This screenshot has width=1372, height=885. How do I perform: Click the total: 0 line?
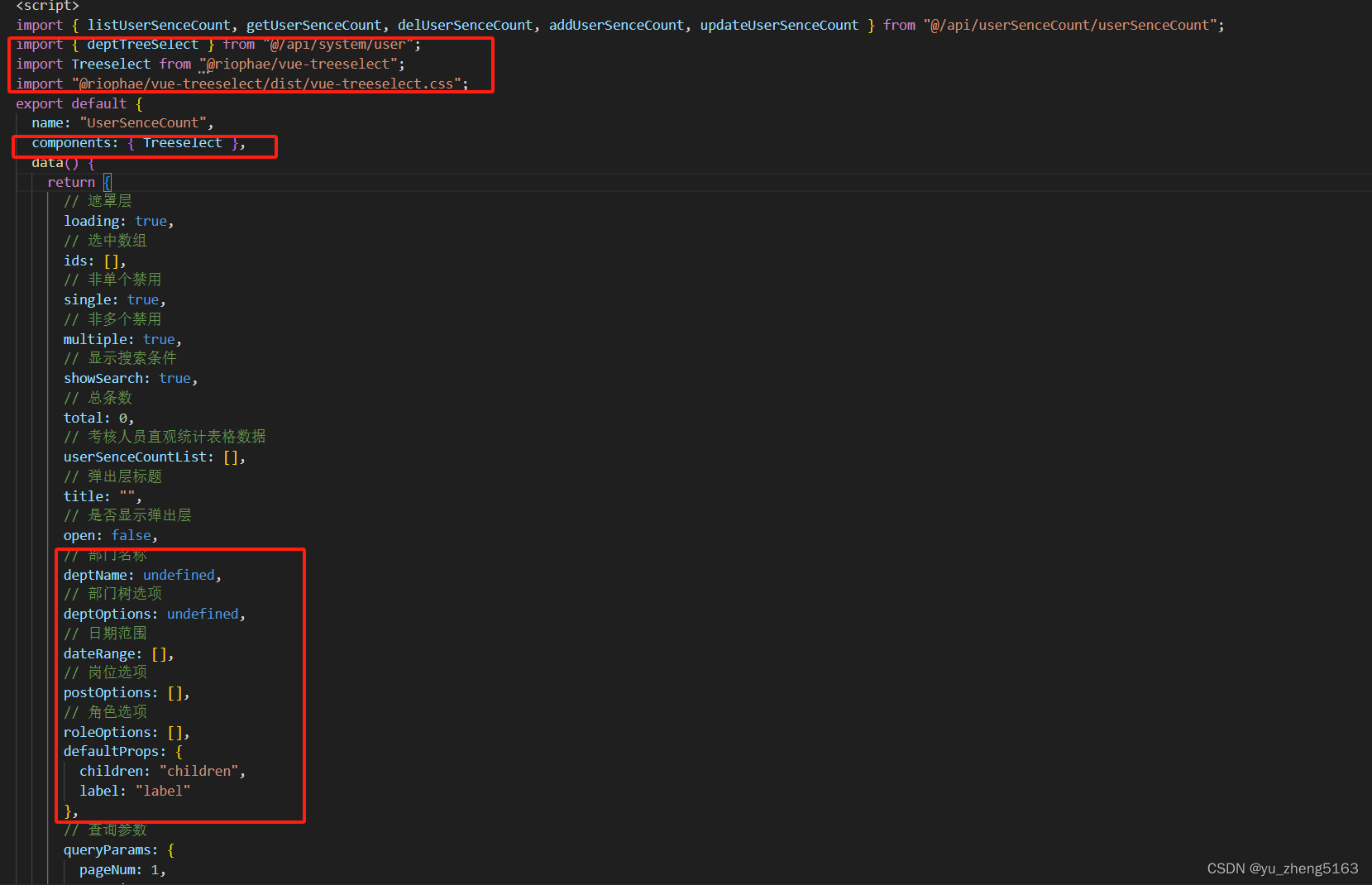98,419
